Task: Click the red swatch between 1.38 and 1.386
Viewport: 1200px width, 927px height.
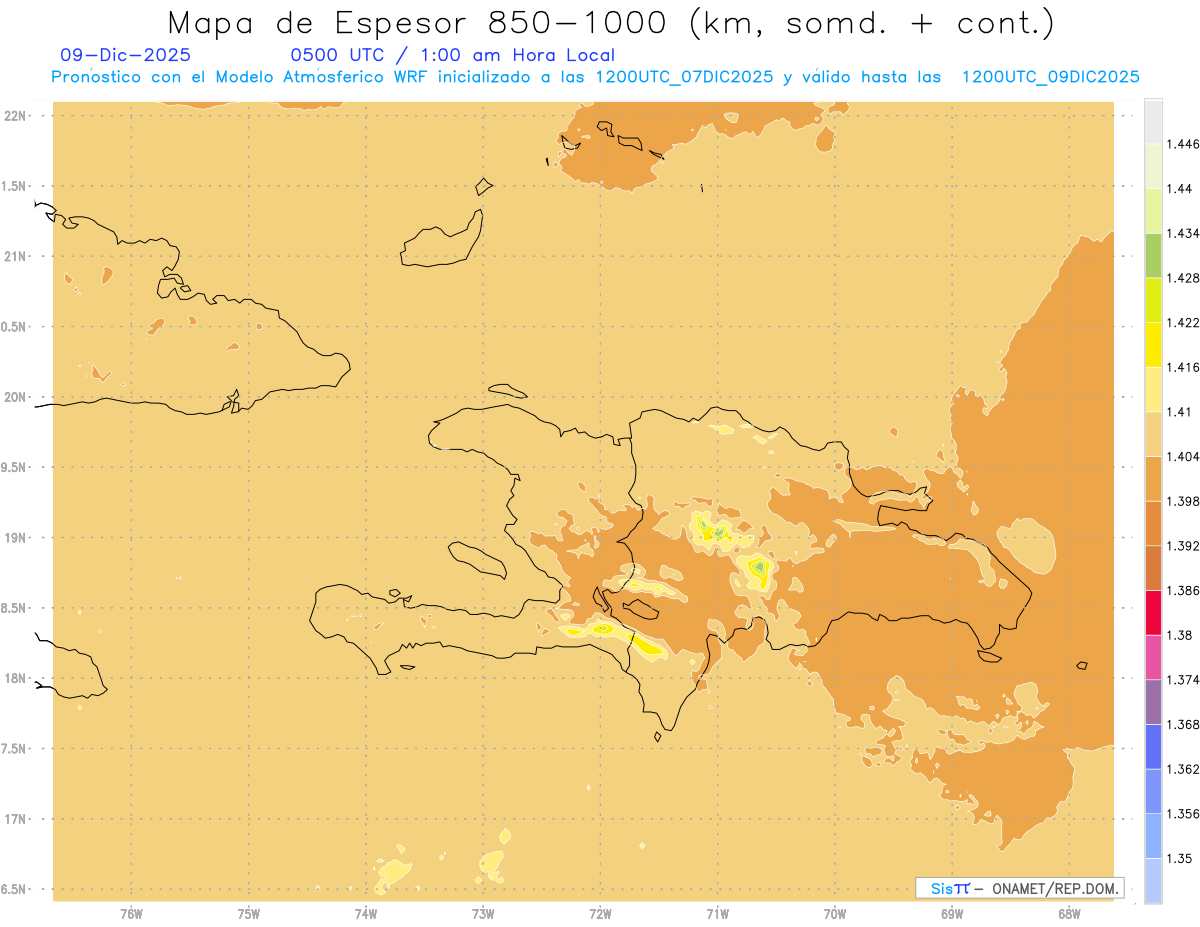Action: [x=1153, y=612]
